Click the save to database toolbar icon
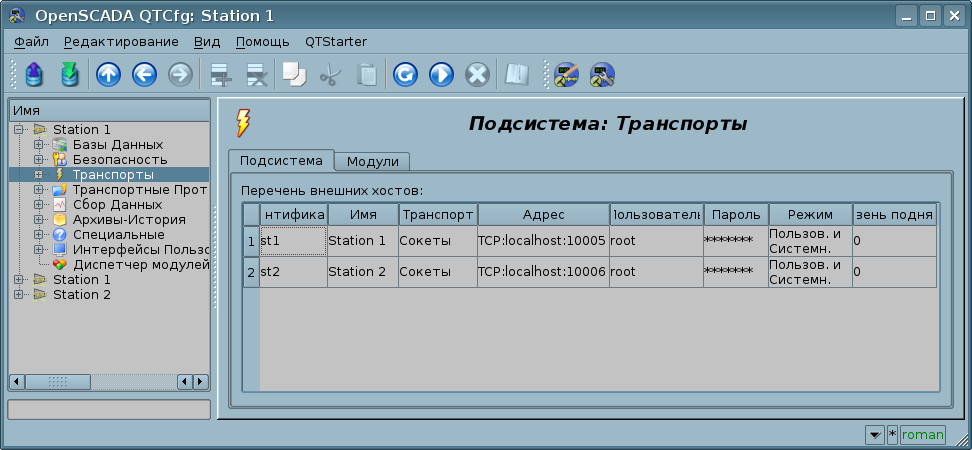This screenshot has width=972, height=450. tap(69, 75)
